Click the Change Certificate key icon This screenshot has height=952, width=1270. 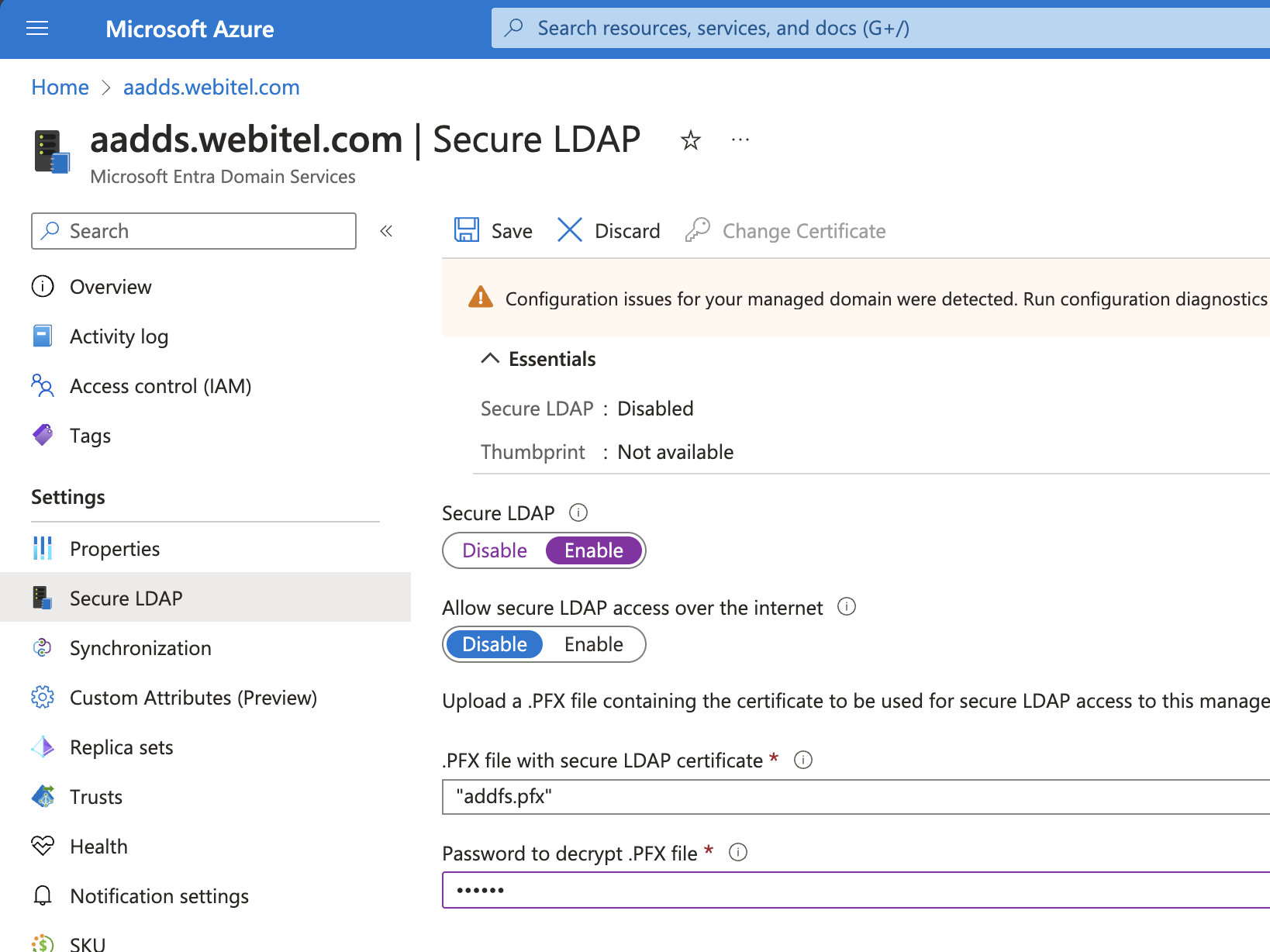[698, 230]
